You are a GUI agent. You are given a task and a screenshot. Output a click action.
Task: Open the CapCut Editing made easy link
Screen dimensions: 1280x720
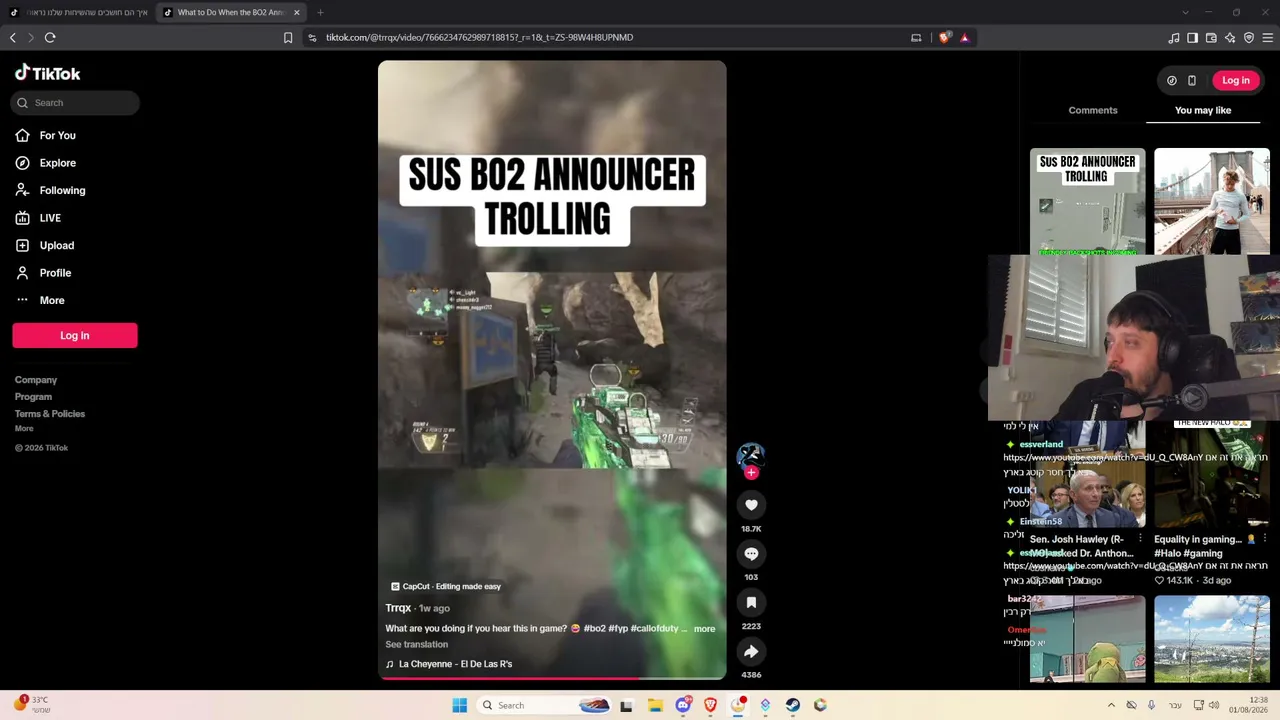[446, 587]
